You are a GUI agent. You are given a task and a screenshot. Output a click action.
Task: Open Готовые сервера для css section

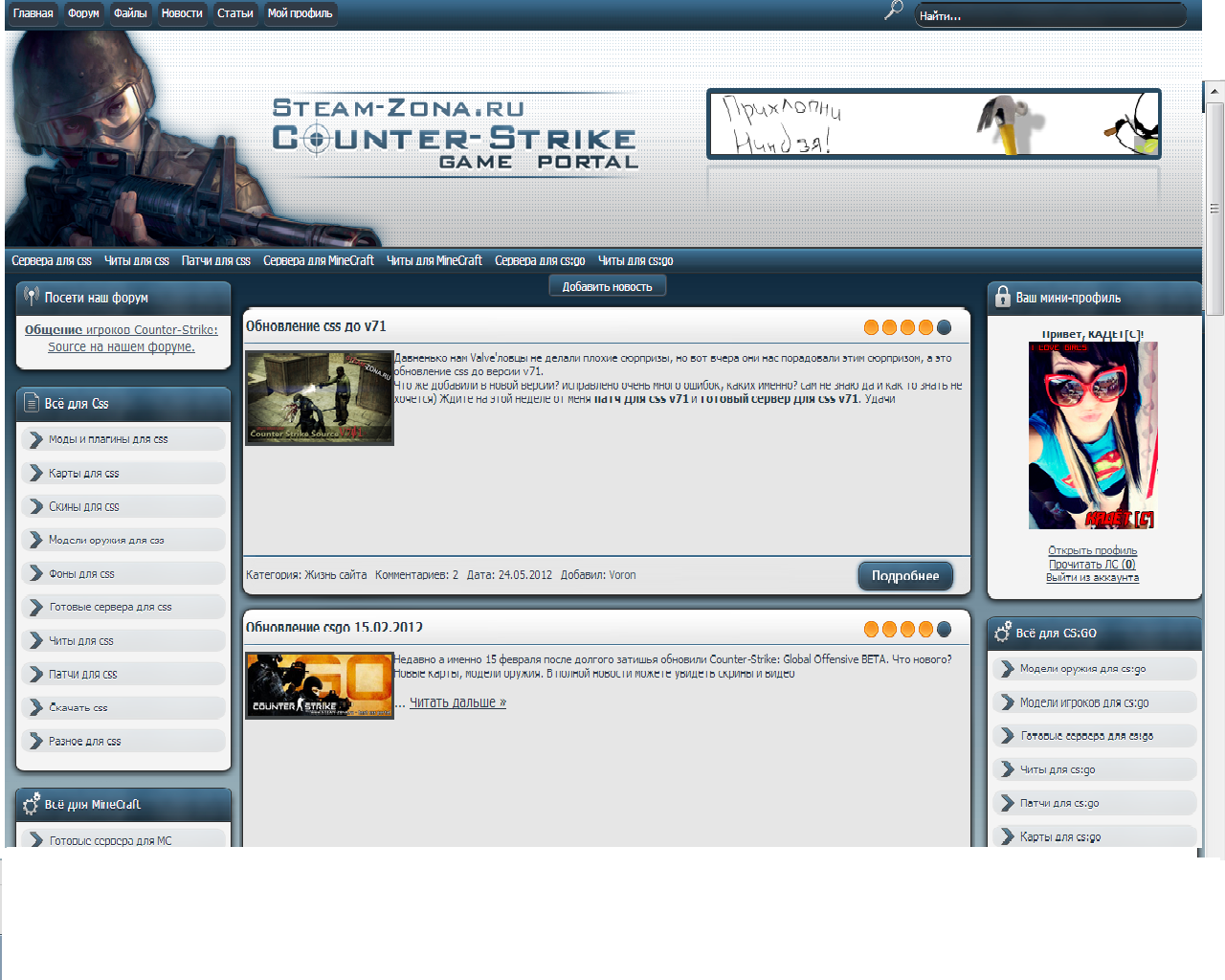click(110, 607)
